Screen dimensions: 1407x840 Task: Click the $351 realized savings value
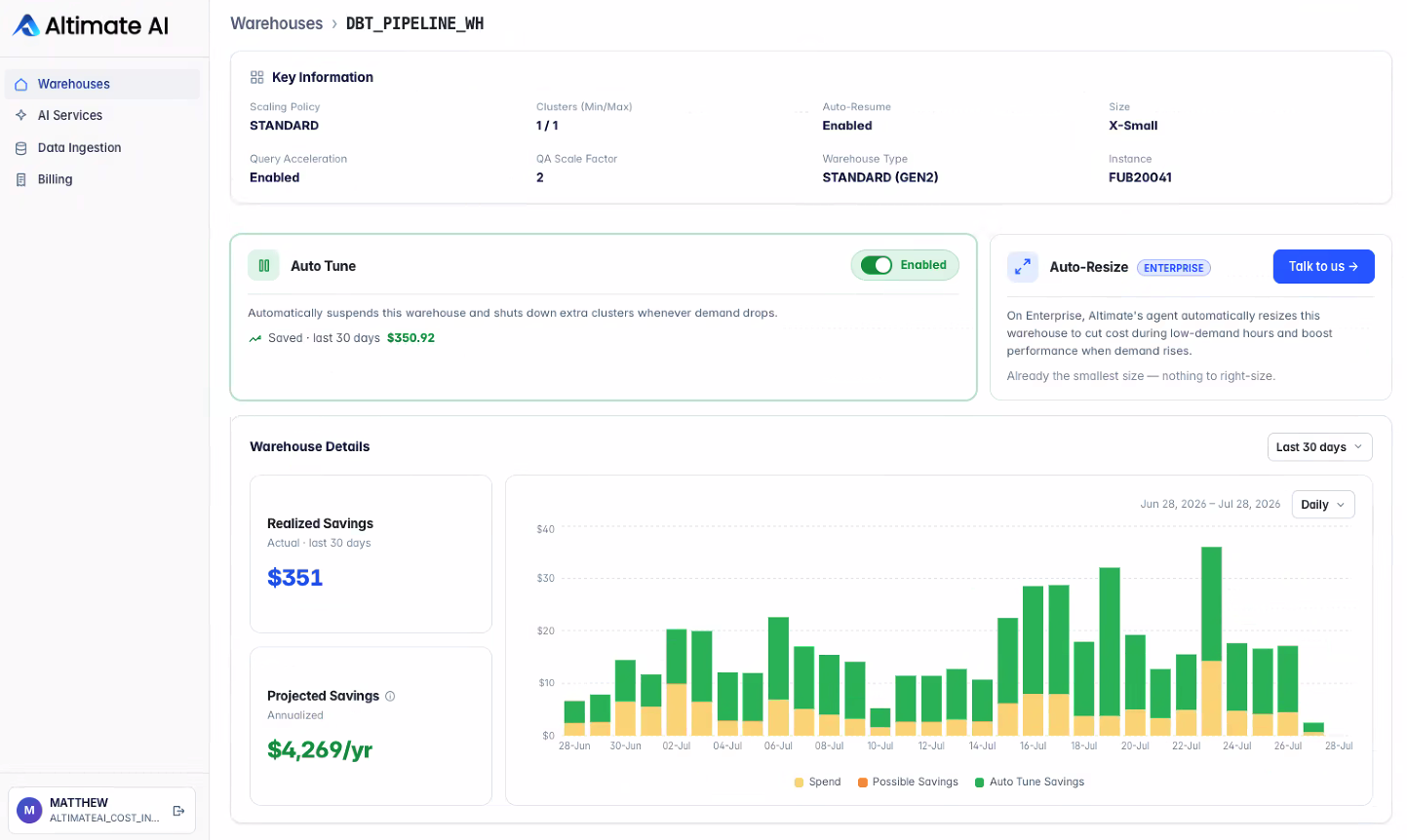pos(294,578)
